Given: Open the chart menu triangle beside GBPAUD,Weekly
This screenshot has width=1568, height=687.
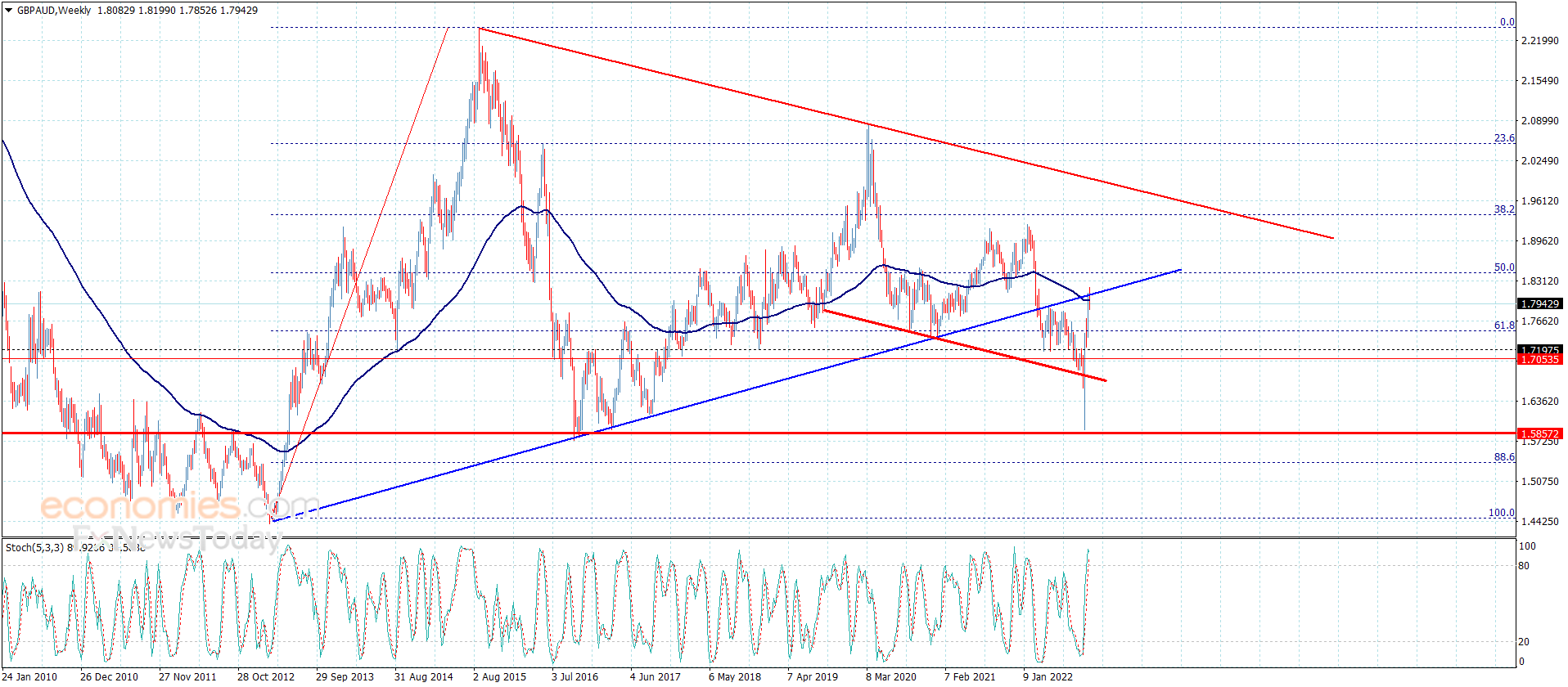Looking at the screenshot, I should tap(8, 11).
